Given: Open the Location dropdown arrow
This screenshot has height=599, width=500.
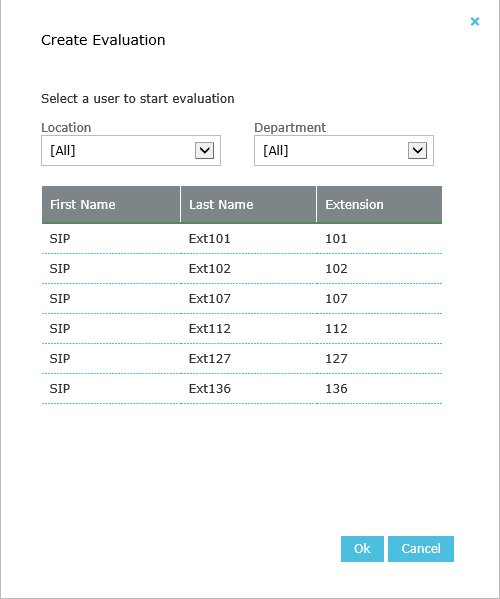Looking at the screenshot, I should 204,151.
